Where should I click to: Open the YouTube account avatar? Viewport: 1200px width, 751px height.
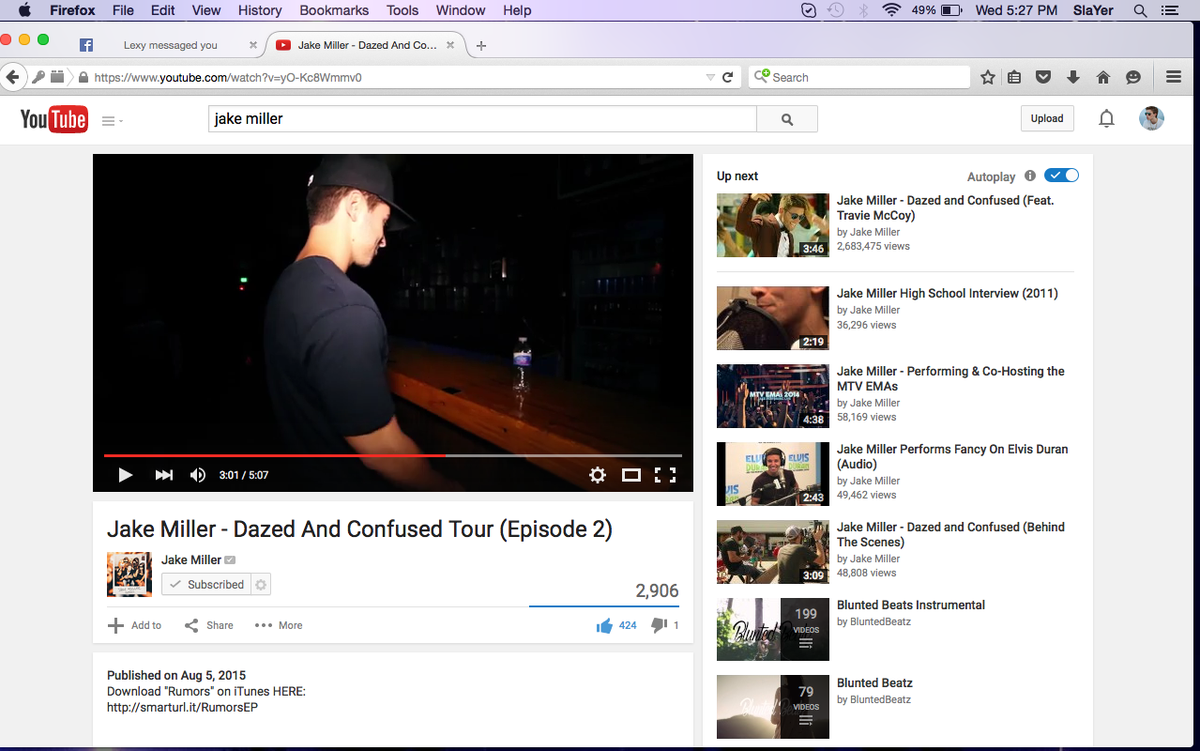tap(1151, 118)
